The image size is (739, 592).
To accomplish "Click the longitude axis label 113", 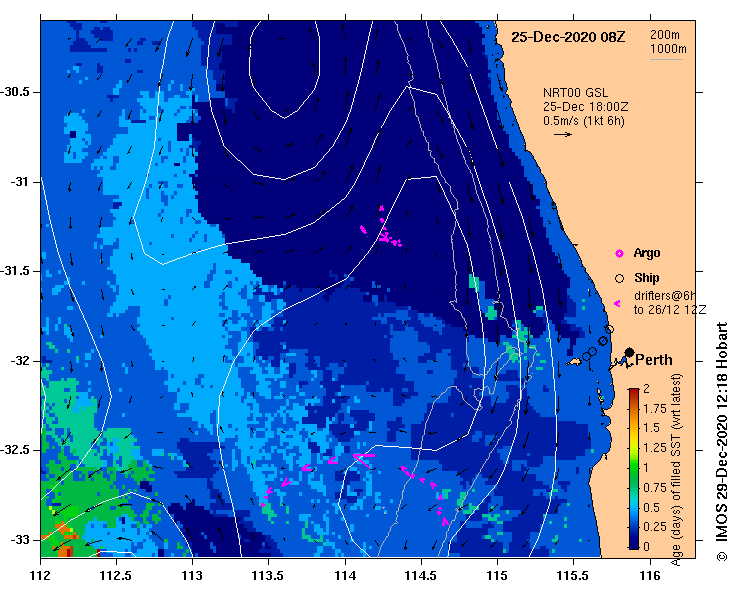I will coord(192,576).
